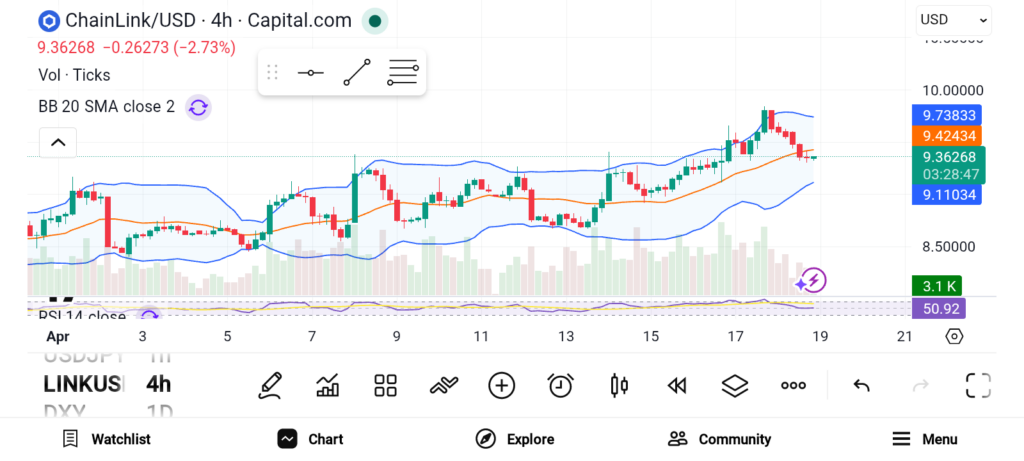Screen dimensions: 1024x461
Task: Switch to the Explore tab
Action: pyautogui.click(x=515, y=439)
